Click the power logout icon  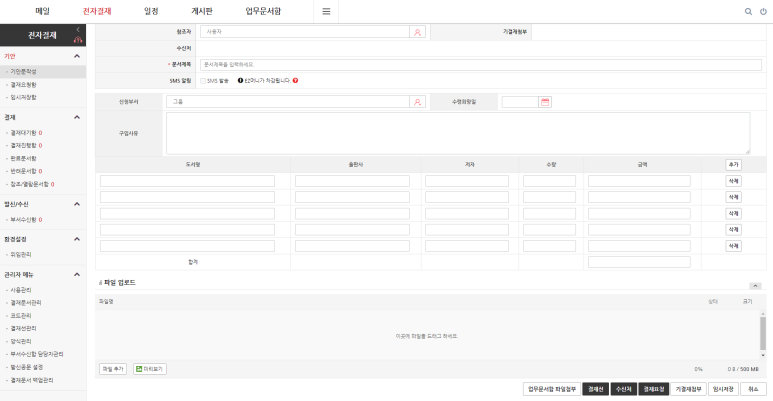coord(764,11)
